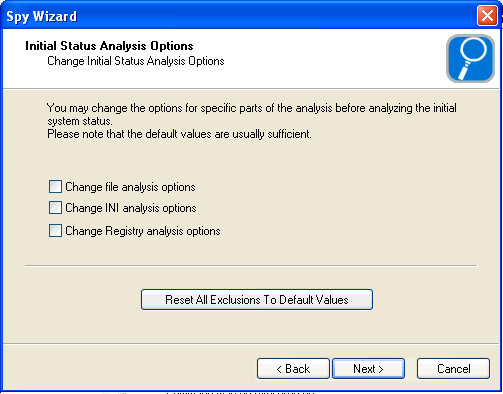Click the 'Change file analysis options' label text
The height and width of the screenshot is (394, 503).
pos(130,187)
